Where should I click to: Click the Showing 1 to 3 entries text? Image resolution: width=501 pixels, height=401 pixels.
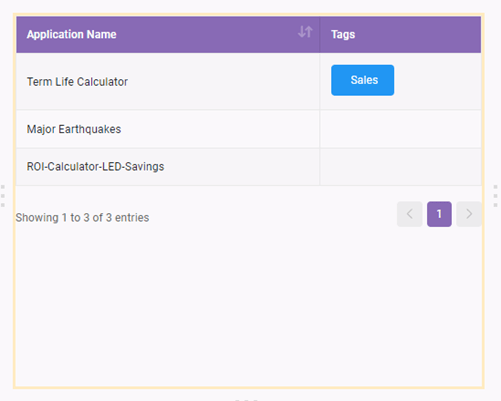(82, 218)
